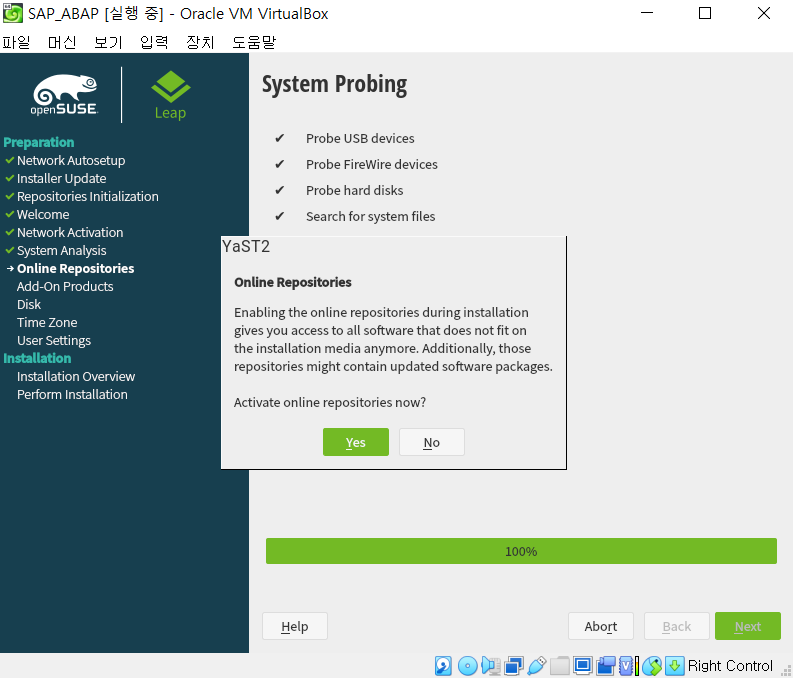Click checkmark beside Probe hard disks
The image size is (793, 678).
(x=280, y=190)
